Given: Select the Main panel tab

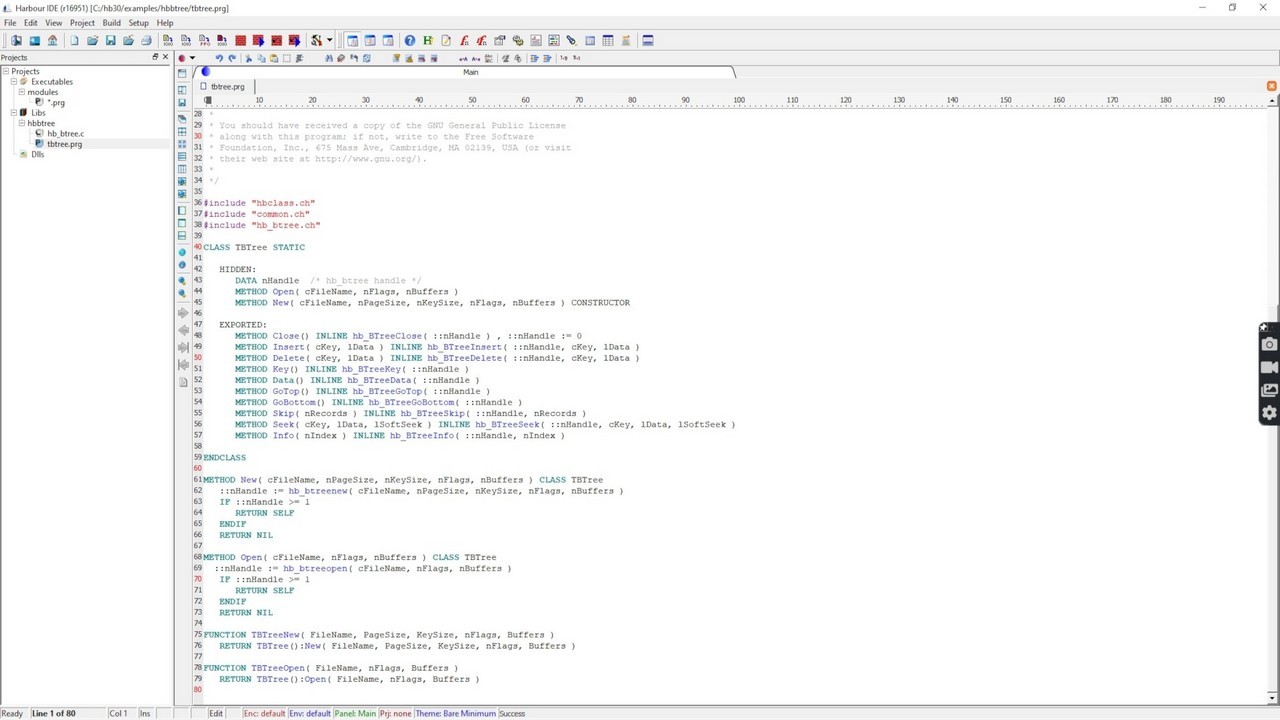Looking at the screenshot, I should pos(470,72).
